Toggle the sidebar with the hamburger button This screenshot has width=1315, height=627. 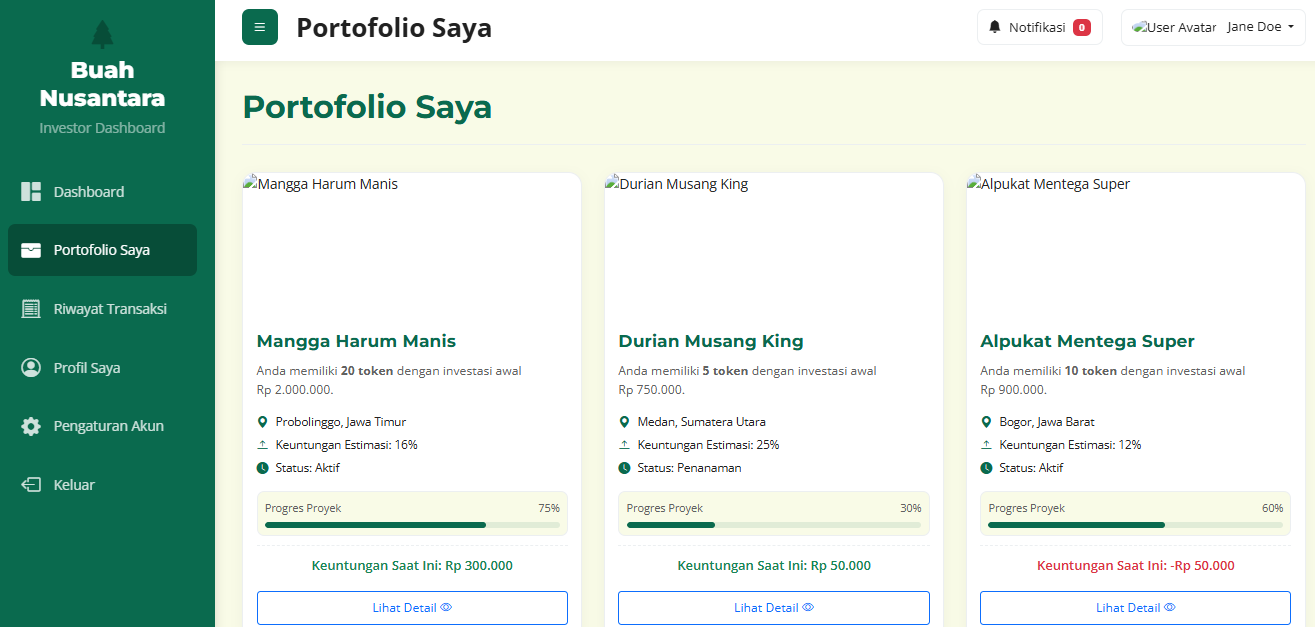(260, 27)
